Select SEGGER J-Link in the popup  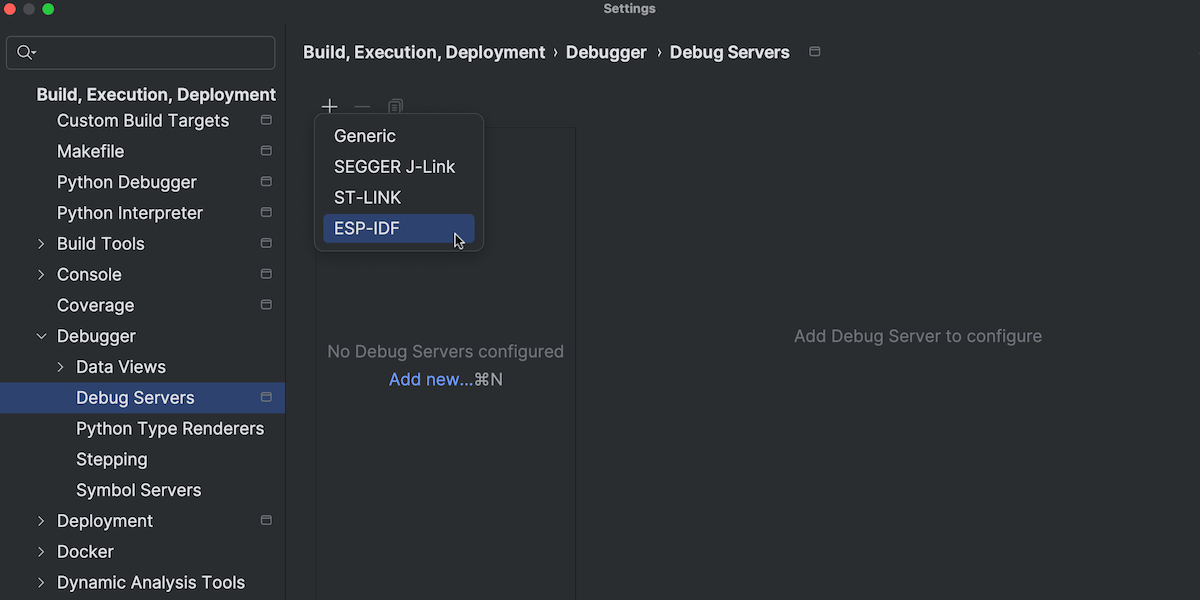coord(394,167)
